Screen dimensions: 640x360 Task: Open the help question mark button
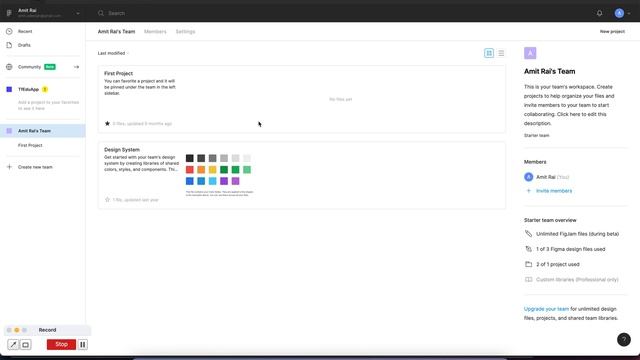[x=624, y=340]
